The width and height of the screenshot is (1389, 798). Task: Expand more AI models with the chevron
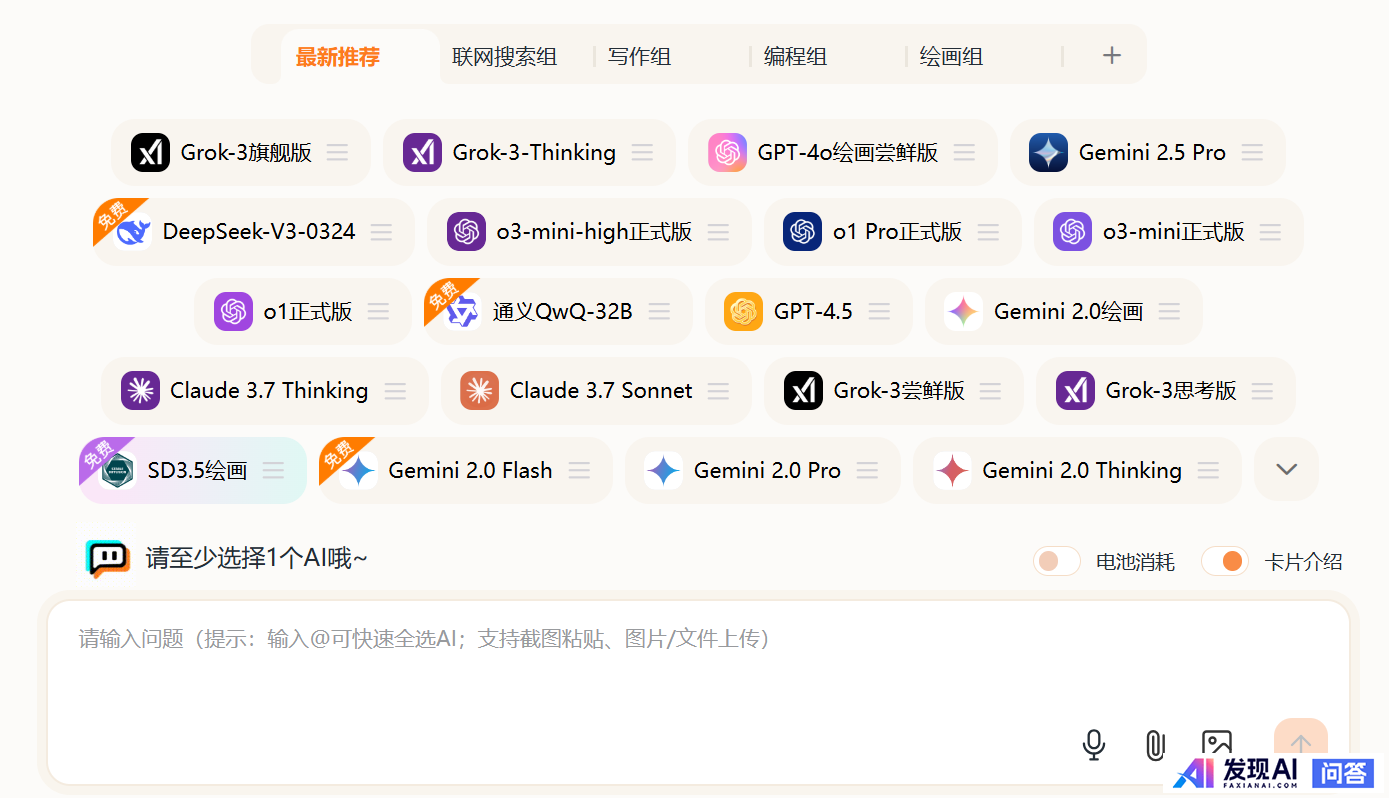point(1287,469)
